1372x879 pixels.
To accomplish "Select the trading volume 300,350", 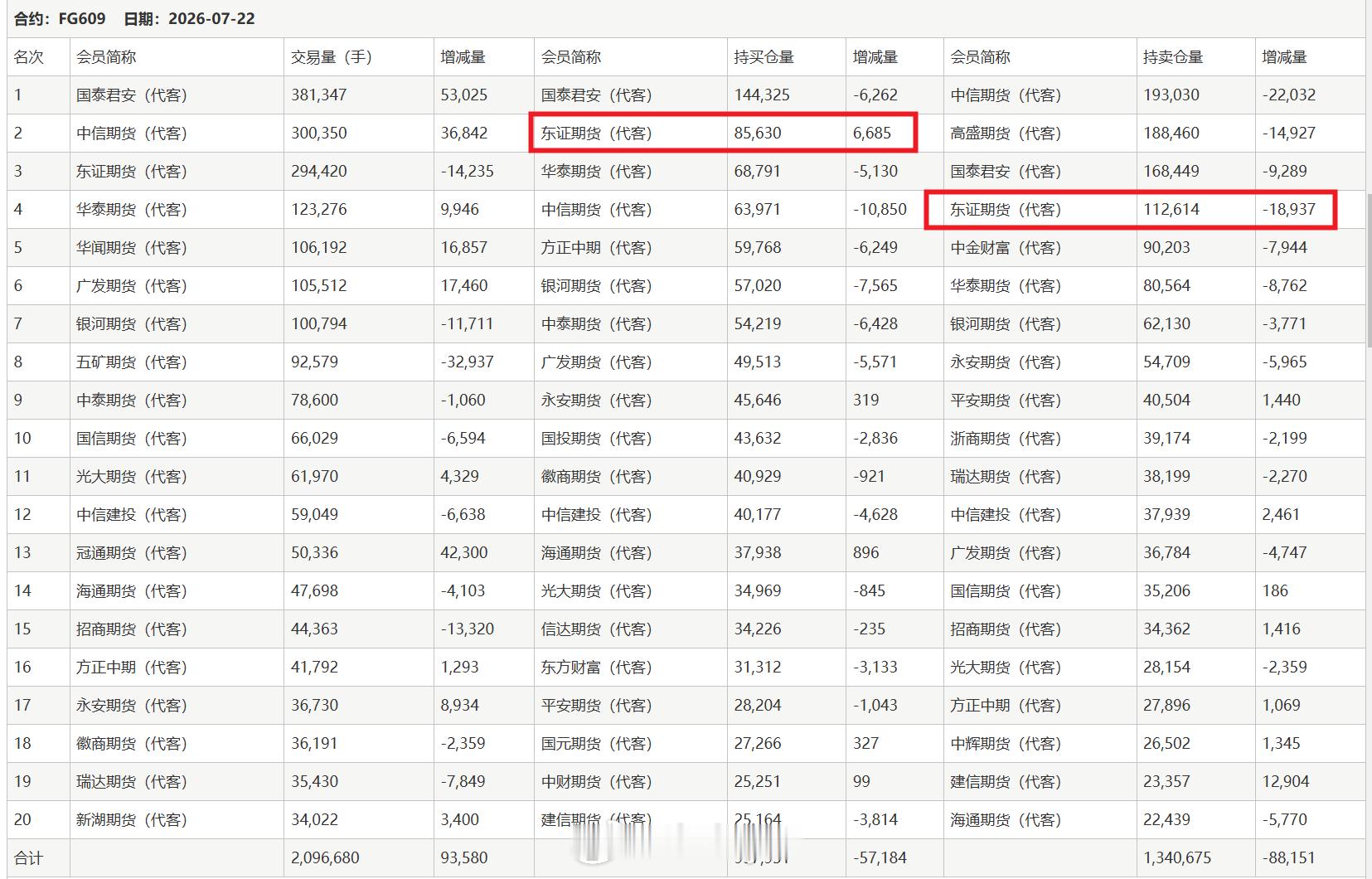I will pyautogui.click(x=319, y=134).
